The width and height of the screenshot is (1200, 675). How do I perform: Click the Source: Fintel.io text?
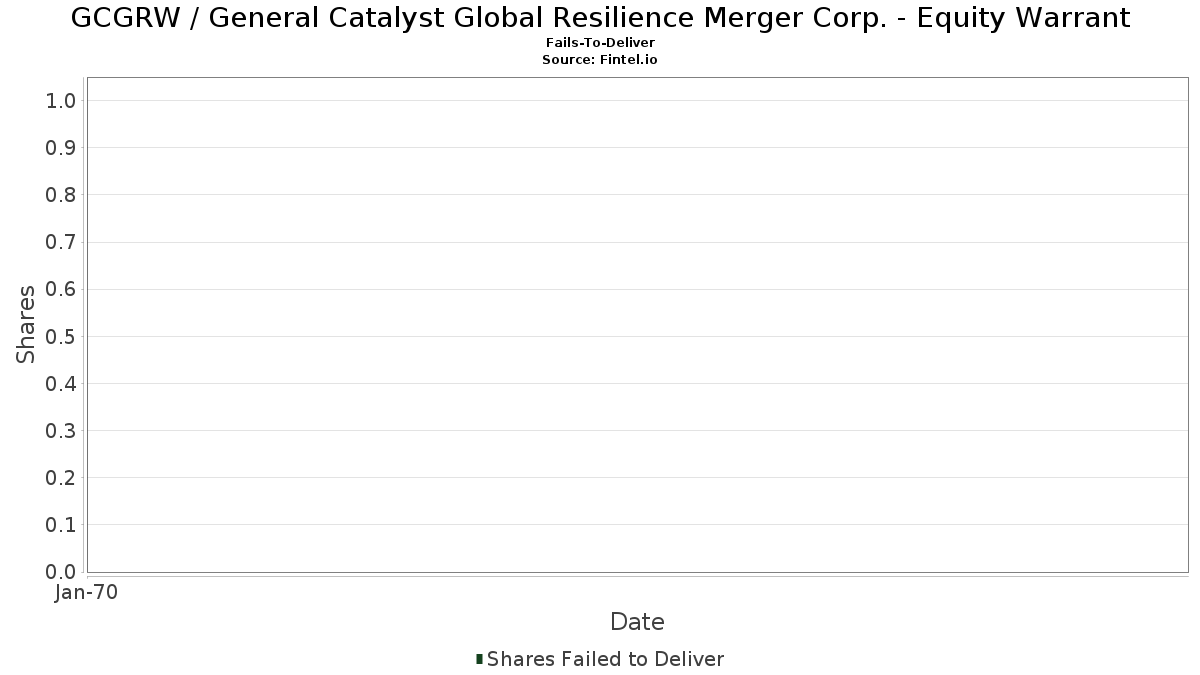[600, 60]
